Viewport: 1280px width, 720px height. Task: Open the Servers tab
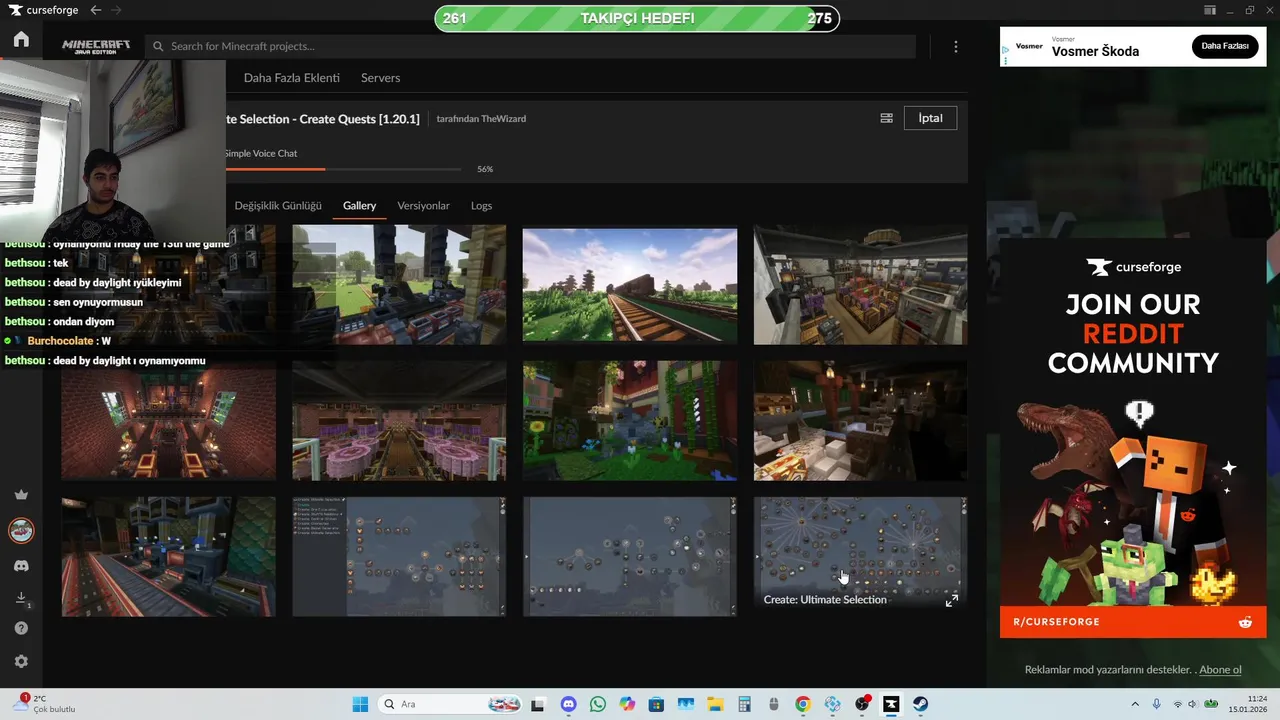[380, 77]
